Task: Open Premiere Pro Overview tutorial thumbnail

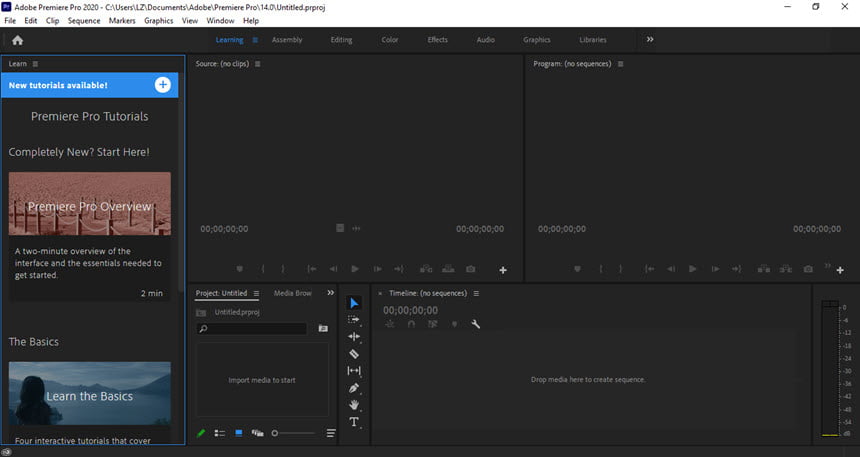Action: [89, 204]
